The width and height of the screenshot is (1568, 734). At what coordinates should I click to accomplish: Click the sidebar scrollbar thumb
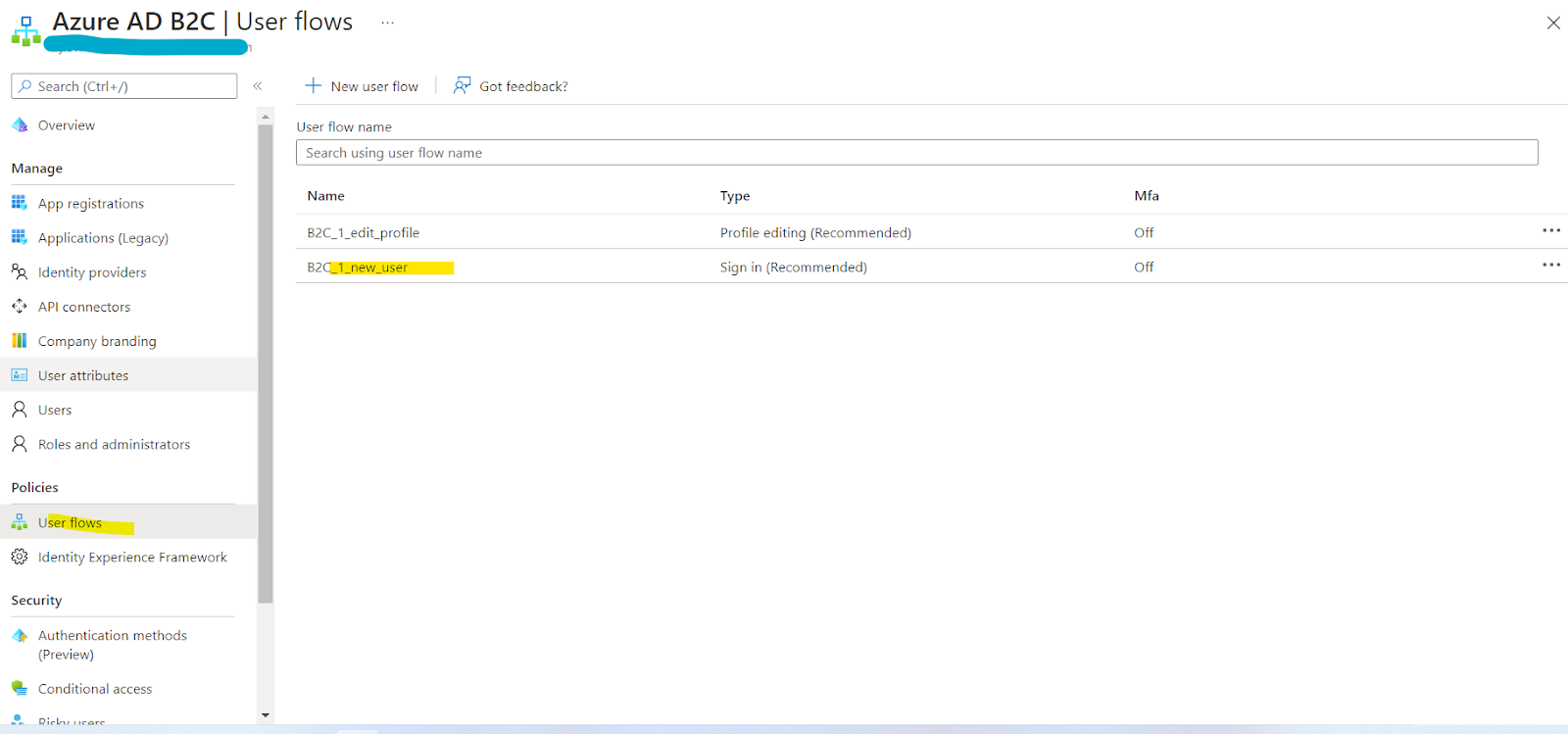click(266, 364)
